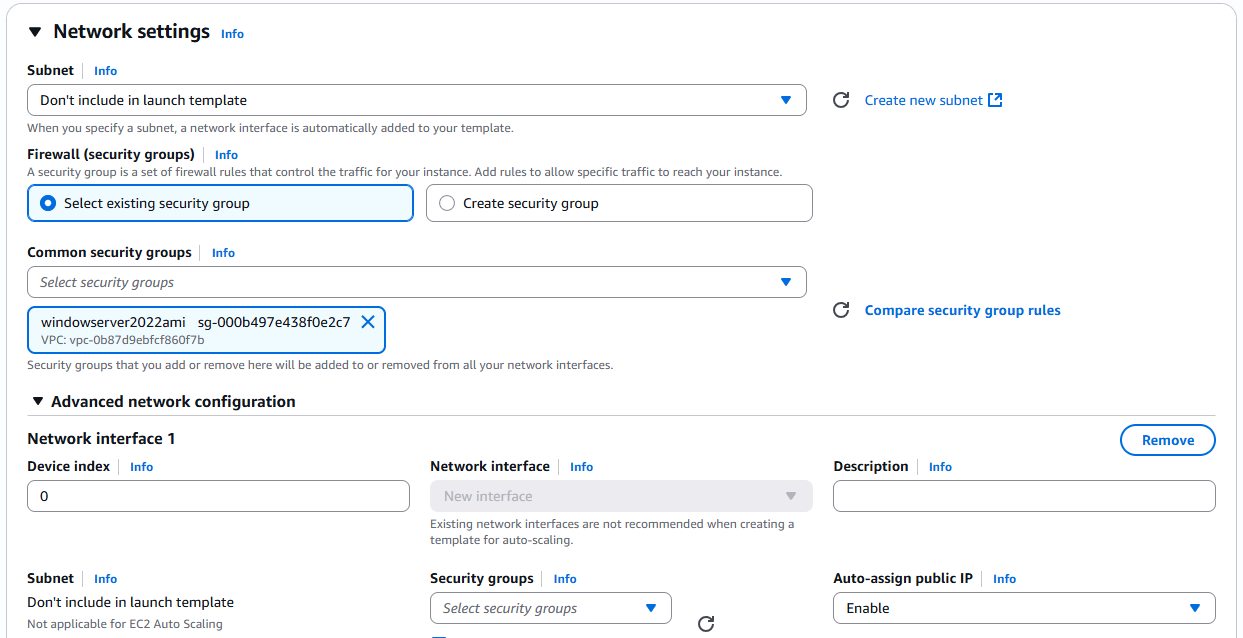Click external link icon after Create new subnet

(x=995, y=100)
